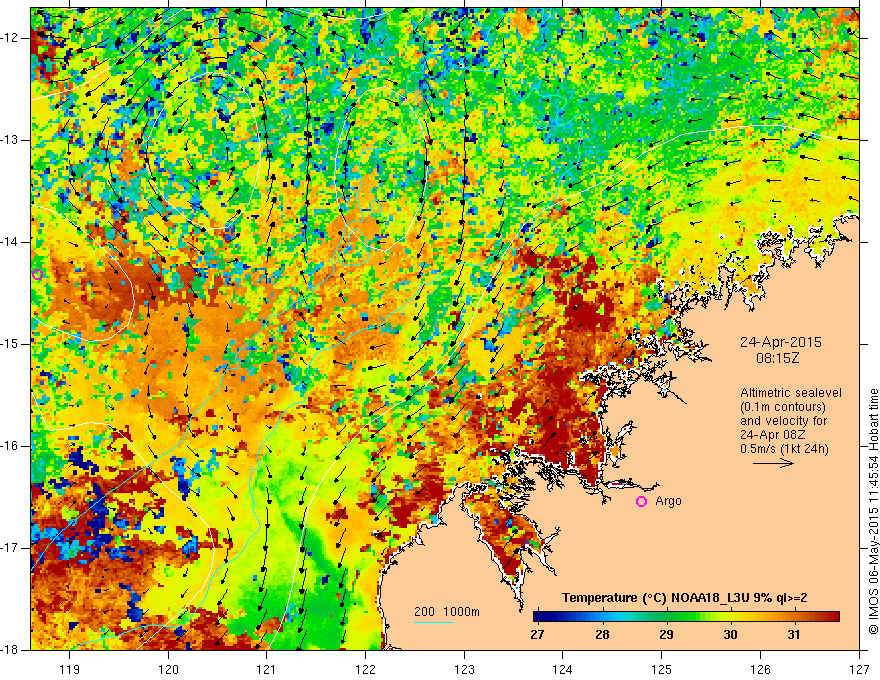Viewport: 880px width, 680px height.
Task: Select the Argo legend label text
Action: point(668,501)
